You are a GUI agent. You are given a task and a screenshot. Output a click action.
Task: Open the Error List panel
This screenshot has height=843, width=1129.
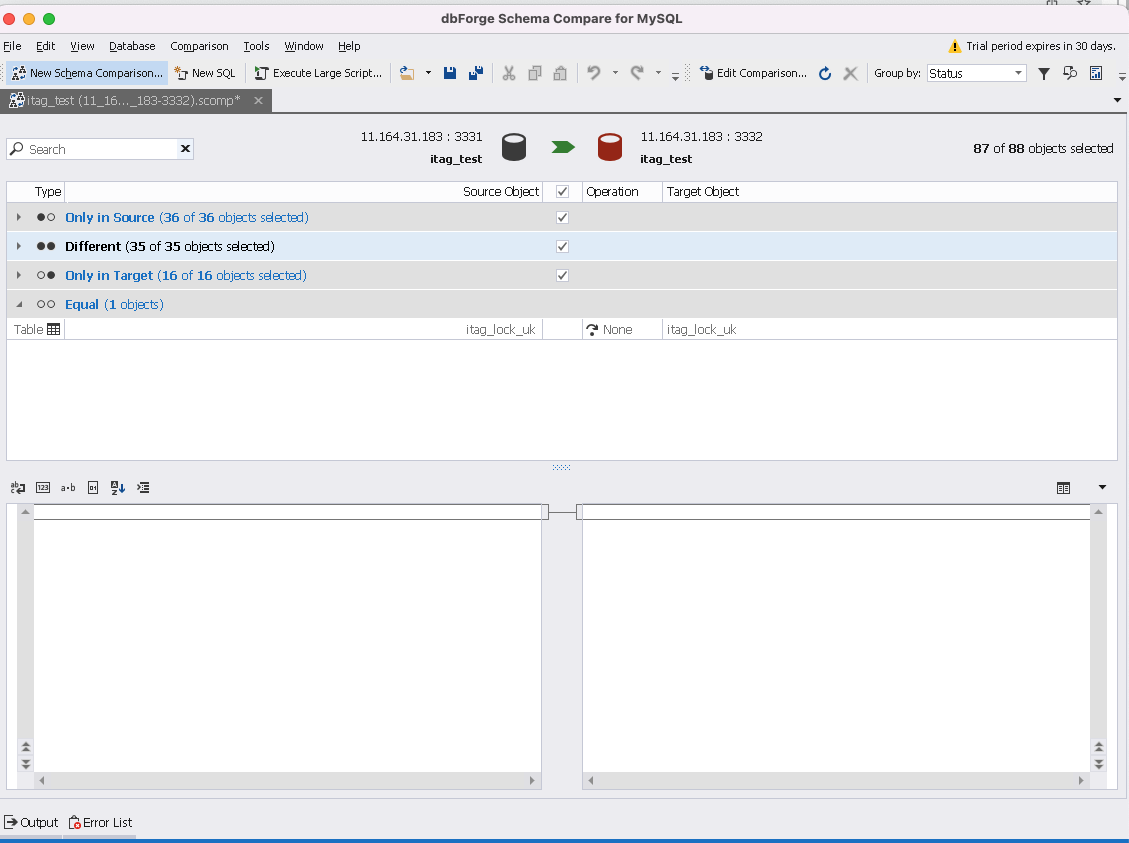pos(101,822)
